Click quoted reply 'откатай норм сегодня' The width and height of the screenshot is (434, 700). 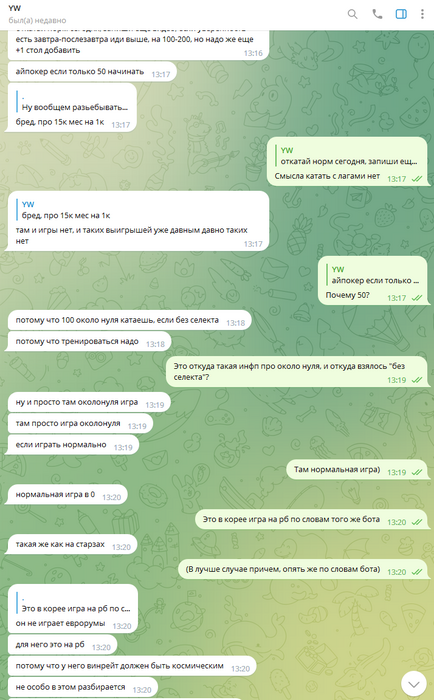(x=346, y=156)
